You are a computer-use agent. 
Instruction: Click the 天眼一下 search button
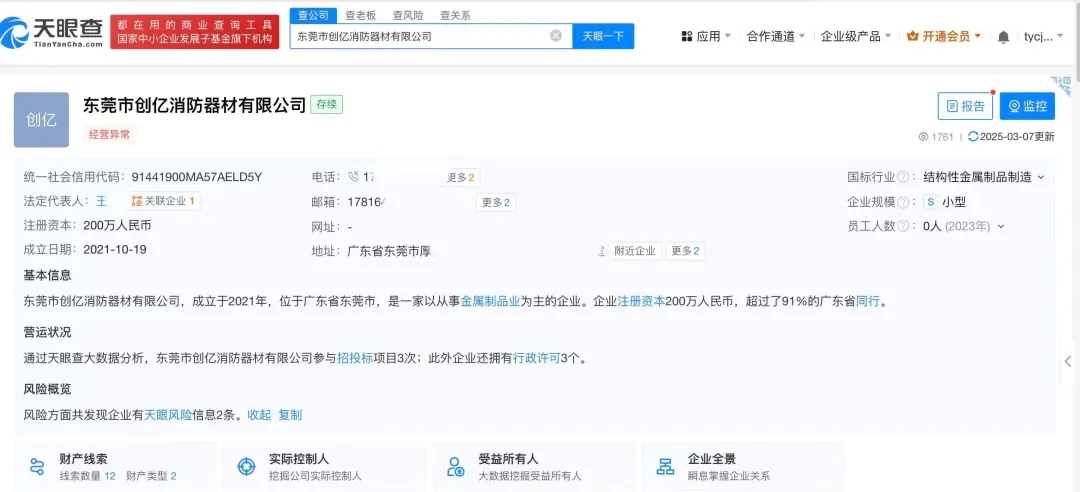tap(603, 36)
